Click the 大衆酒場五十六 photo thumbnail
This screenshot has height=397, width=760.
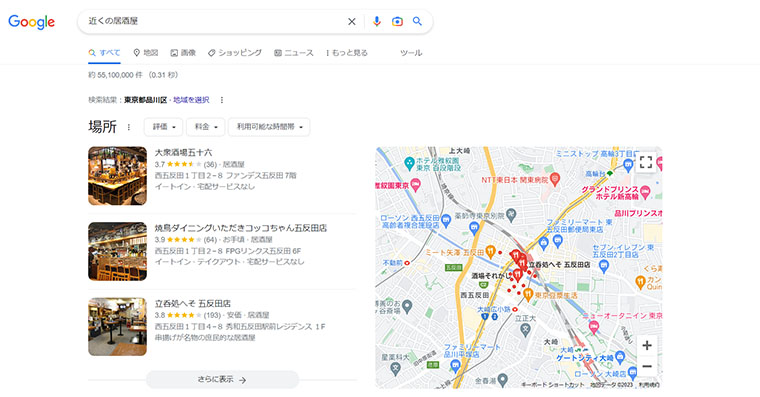coord(117,176)
